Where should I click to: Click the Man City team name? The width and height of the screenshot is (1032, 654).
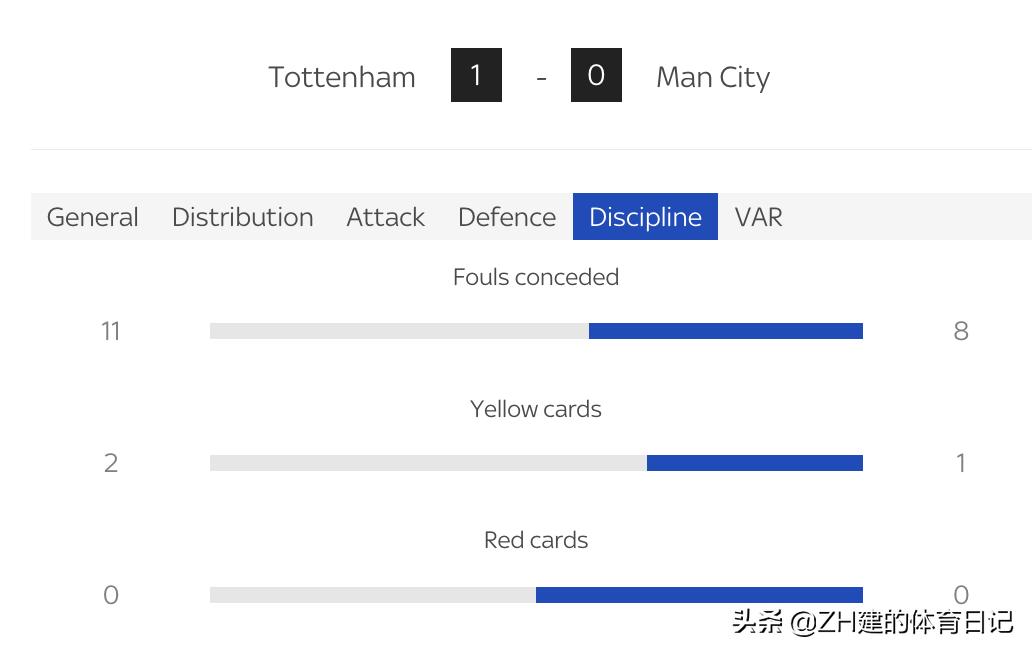coord(712,77)
